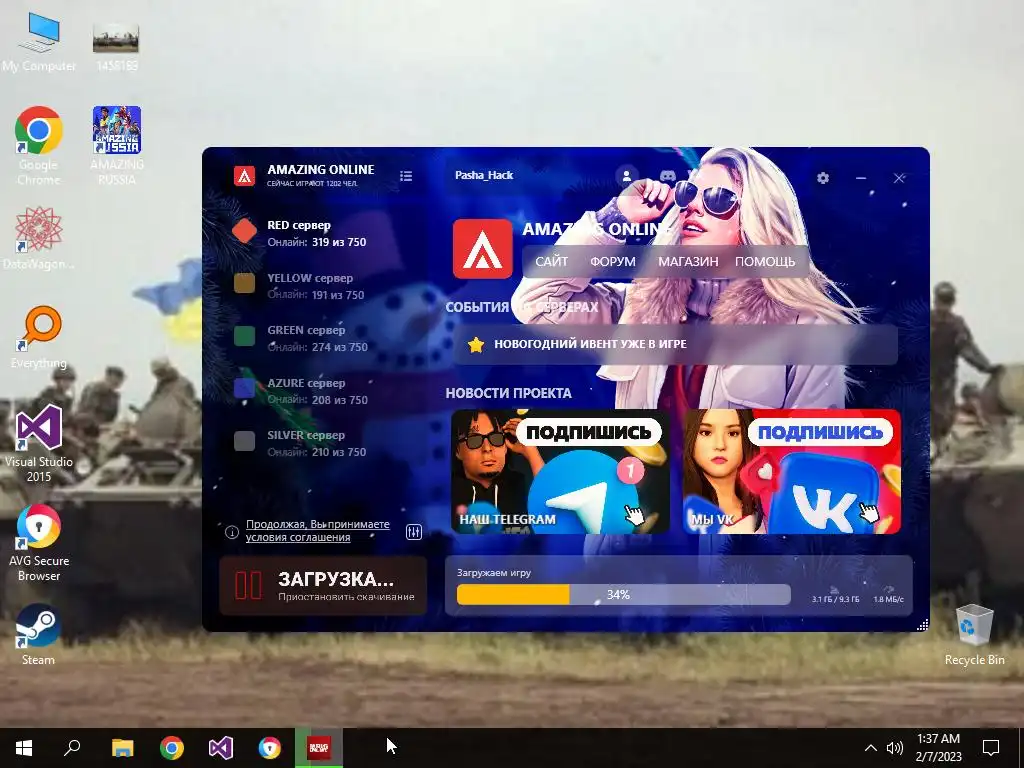The image size is (1024, 768).
Task: Open launcher settings gear
Action: click(823, 178)
